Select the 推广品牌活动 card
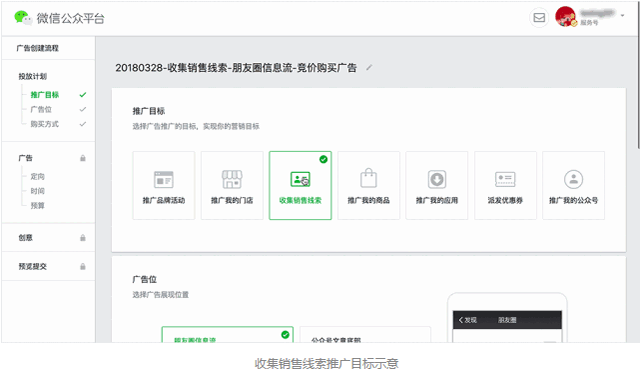 [x=164, y=186]
